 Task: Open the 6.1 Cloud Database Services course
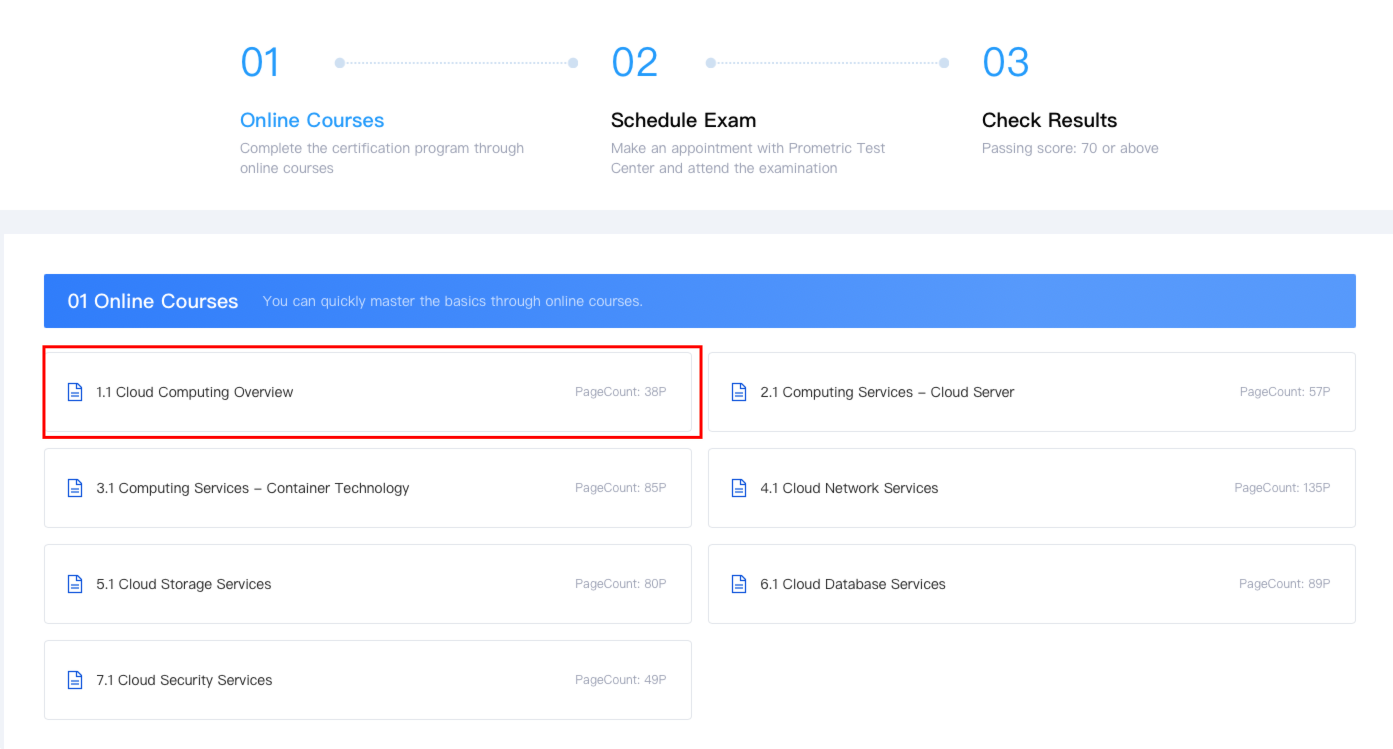852,584
